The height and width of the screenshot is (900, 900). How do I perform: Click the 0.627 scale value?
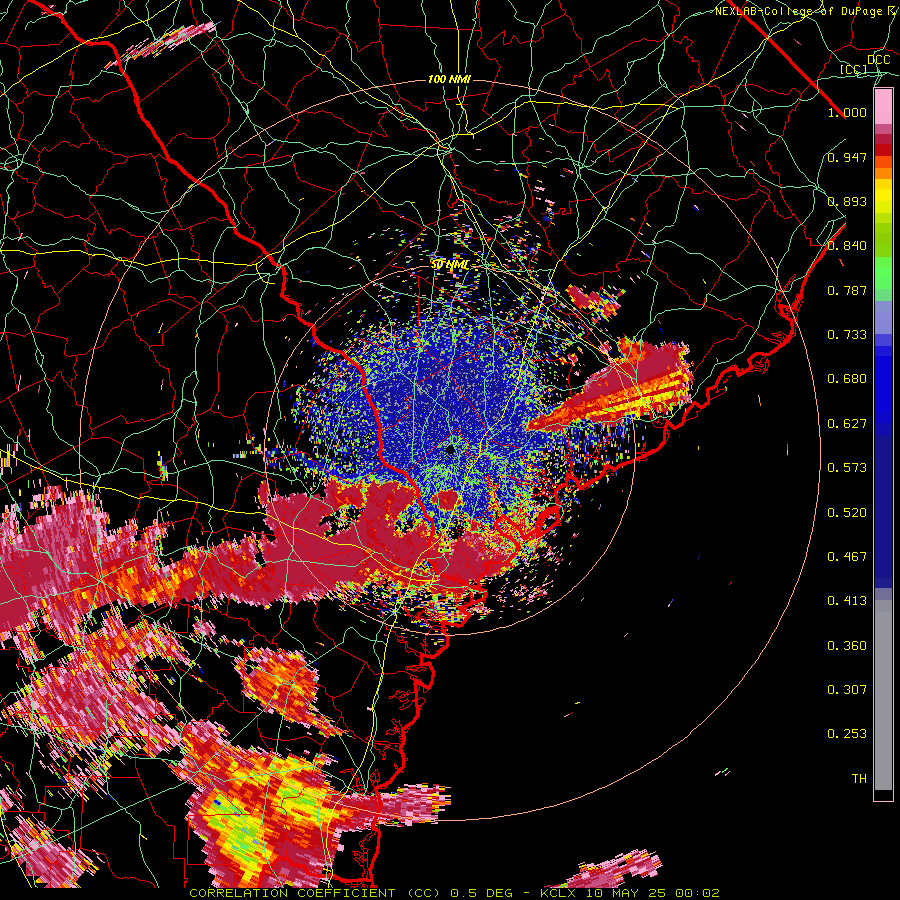(x=847, y=424)
